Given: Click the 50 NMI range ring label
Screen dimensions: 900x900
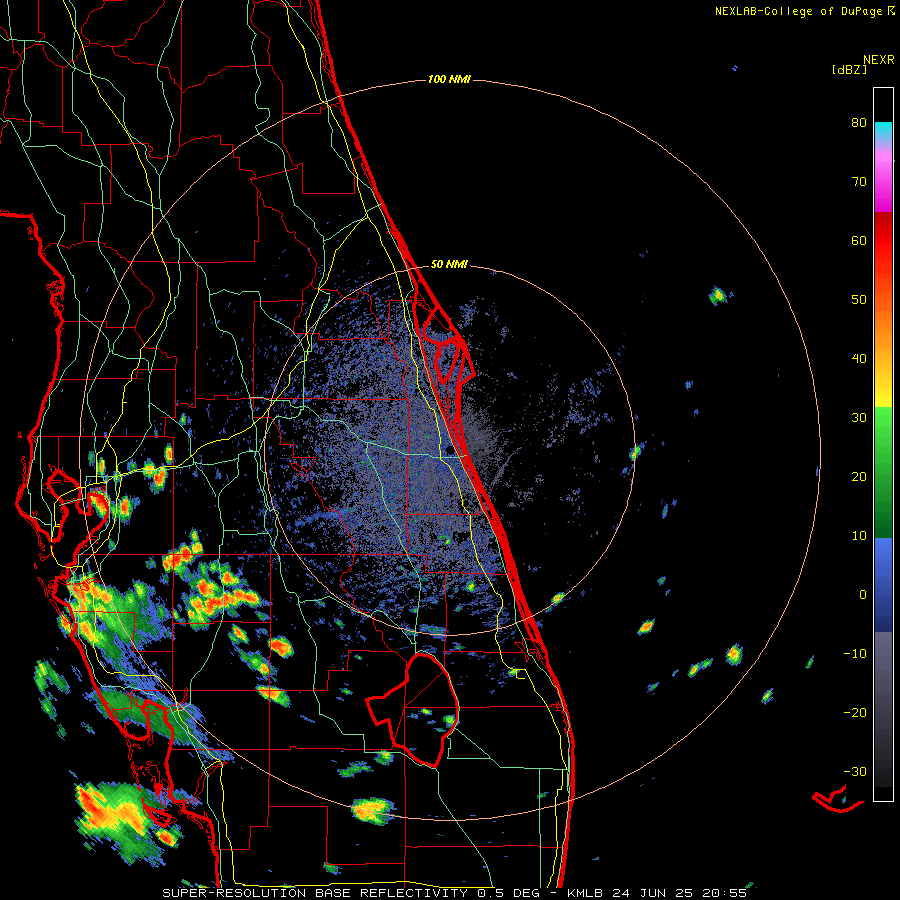Looking at the screenshot, I should (x=449, y=265).
